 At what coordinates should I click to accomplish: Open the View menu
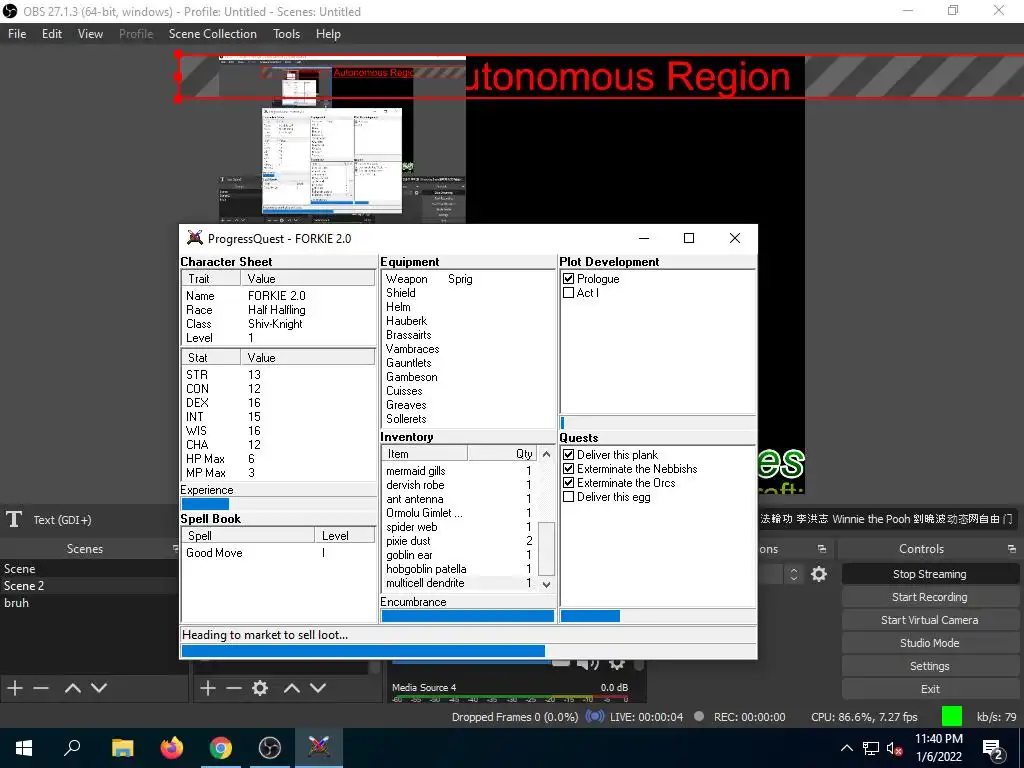tap(90, 34)
